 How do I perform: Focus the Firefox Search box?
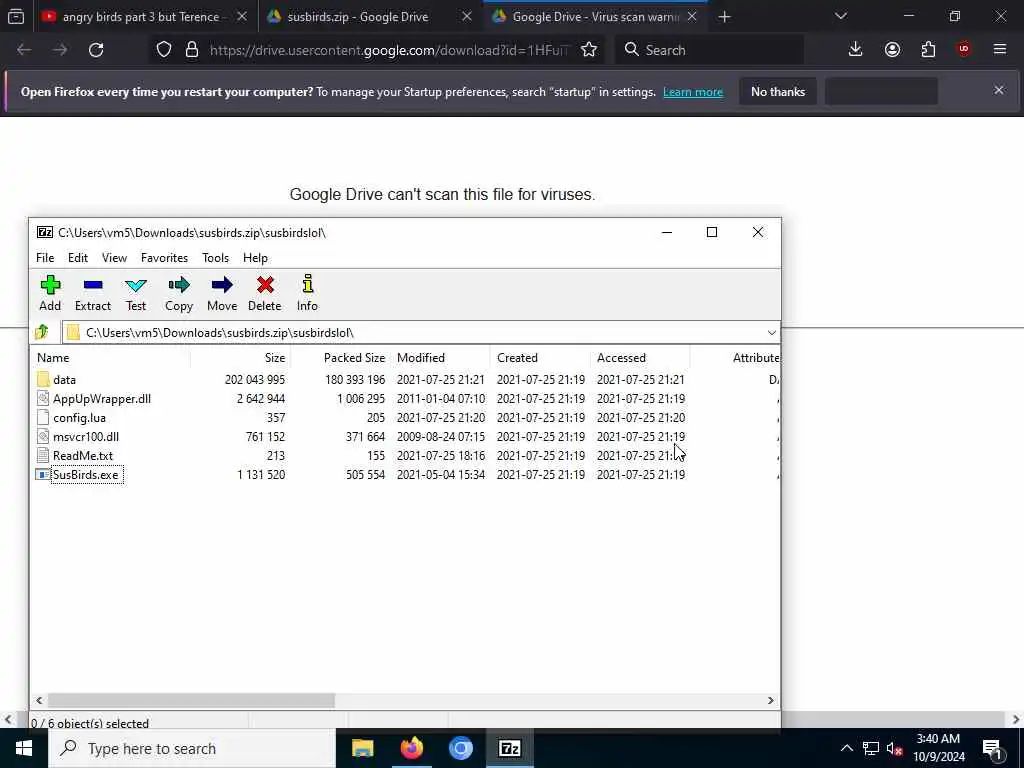(709, 50)
